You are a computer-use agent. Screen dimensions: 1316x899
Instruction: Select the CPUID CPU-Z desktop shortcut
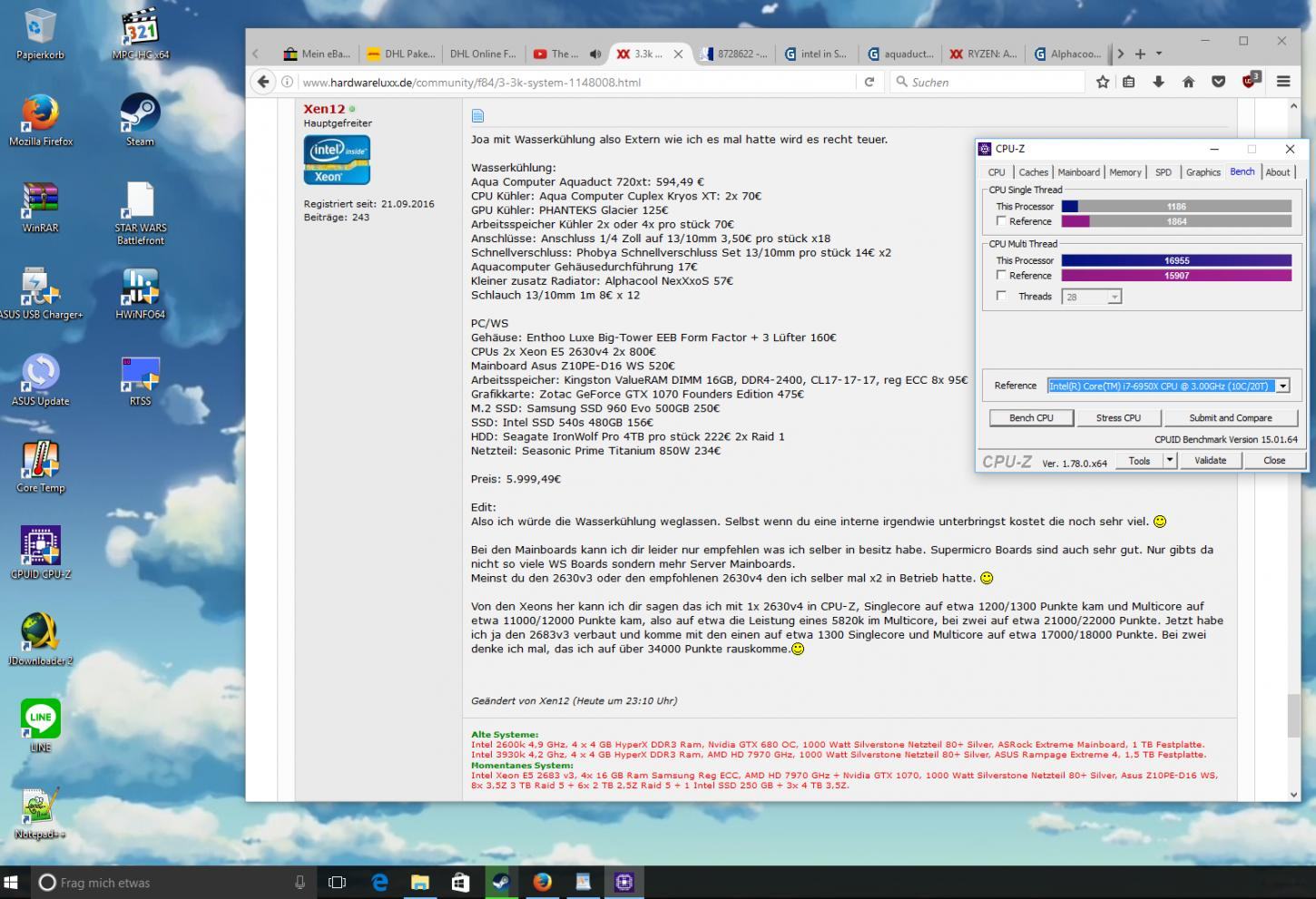[x=41, y=552]
